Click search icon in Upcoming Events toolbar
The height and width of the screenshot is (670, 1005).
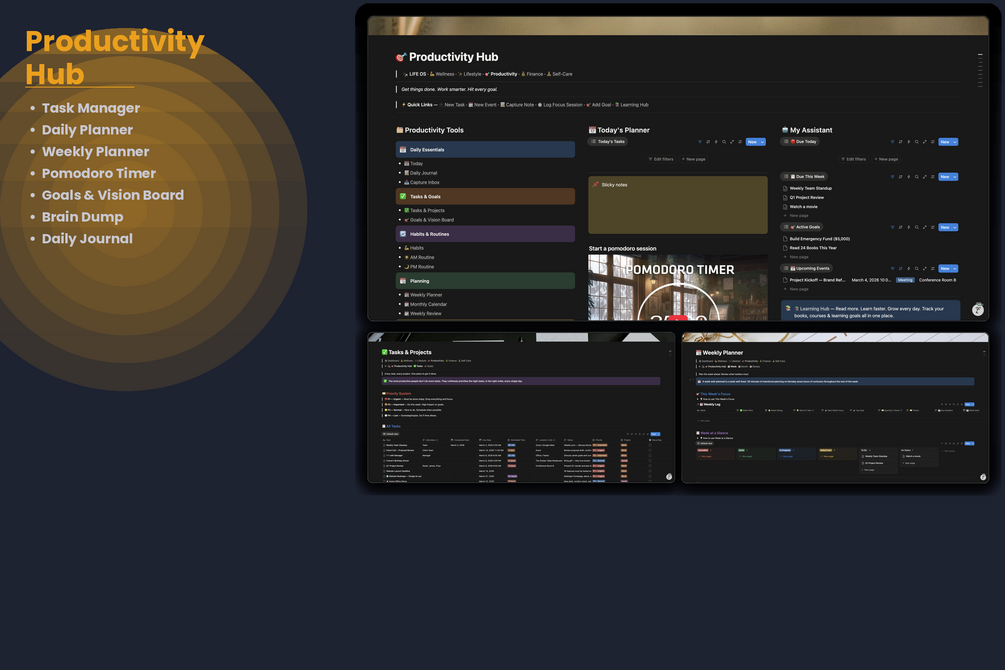(x=917, y=269)
